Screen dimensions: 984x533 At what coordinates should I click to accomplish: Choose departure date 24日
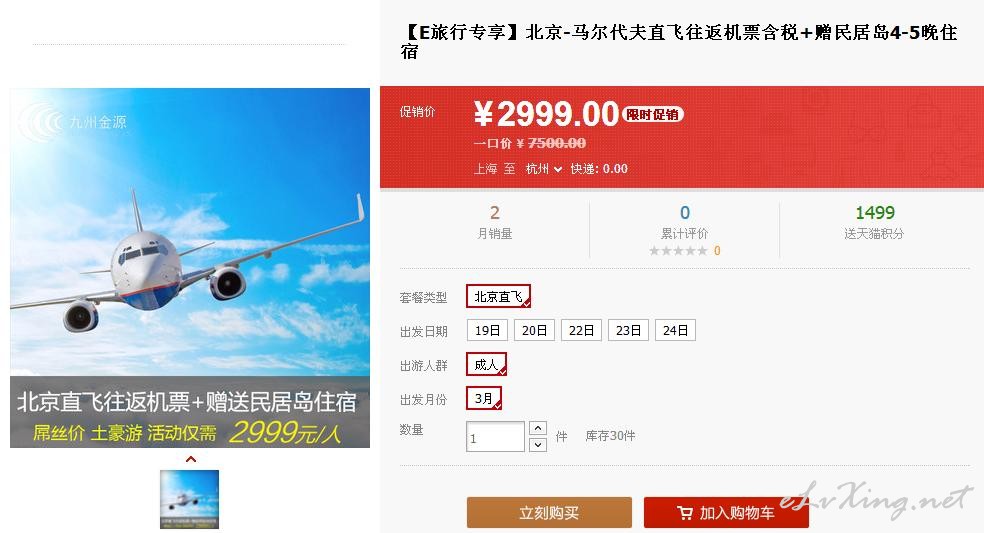point(675,330)
